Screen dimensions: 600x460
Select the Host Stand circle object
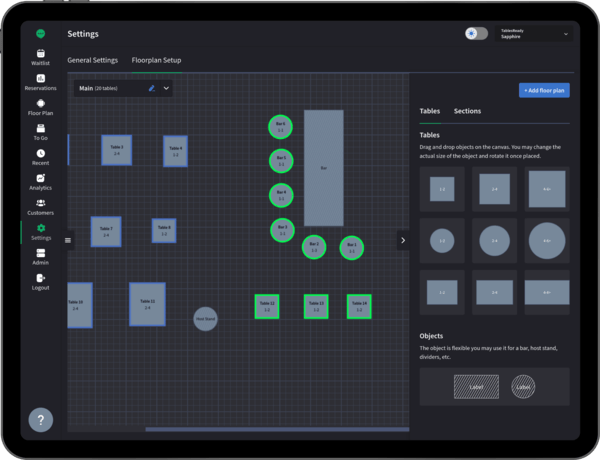(205, 319)
